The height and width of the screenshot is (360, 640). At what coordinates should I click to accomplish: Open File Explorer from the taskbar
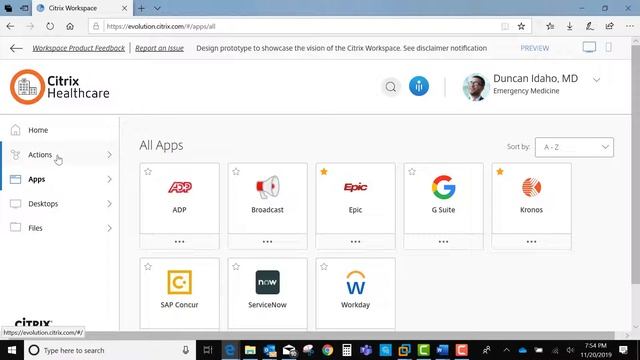250,350
